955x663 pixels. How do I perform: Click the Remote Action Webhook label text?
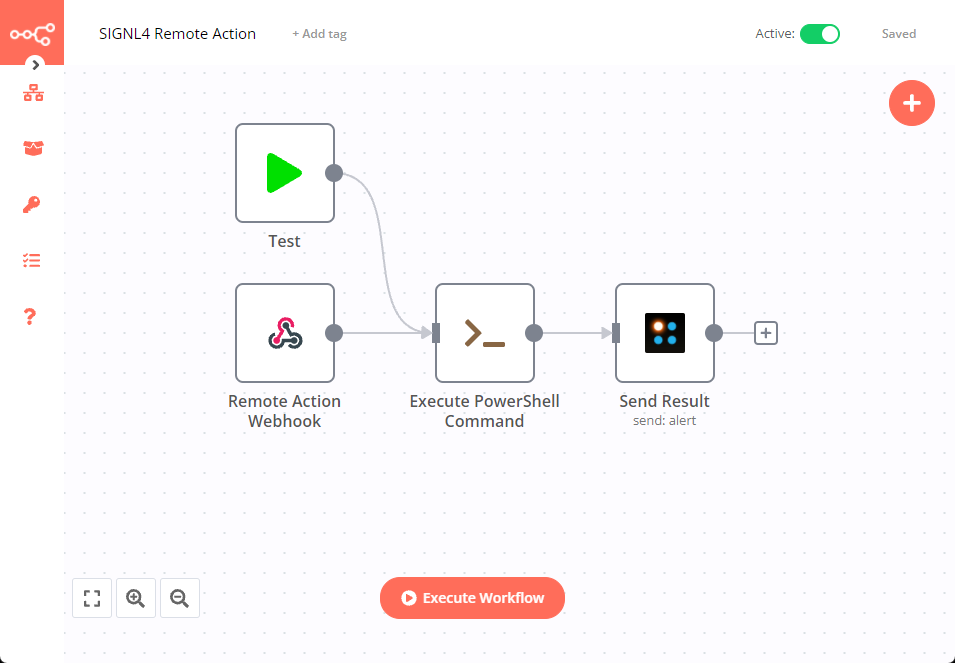(x=284, y=411)
